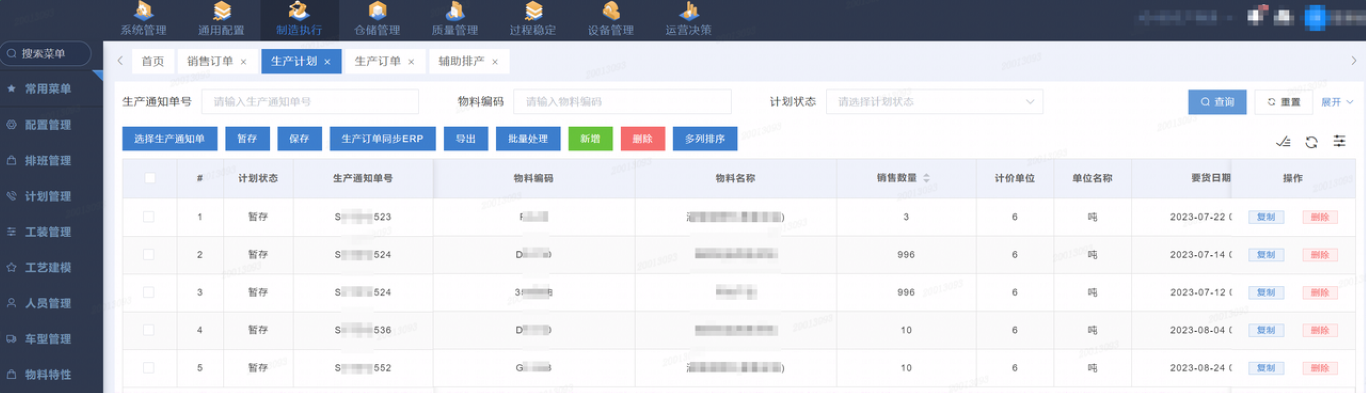The height and width of the screenshot is (393, 1366).
Task: Check the checkbox for row 1
Action: (149, 216)
